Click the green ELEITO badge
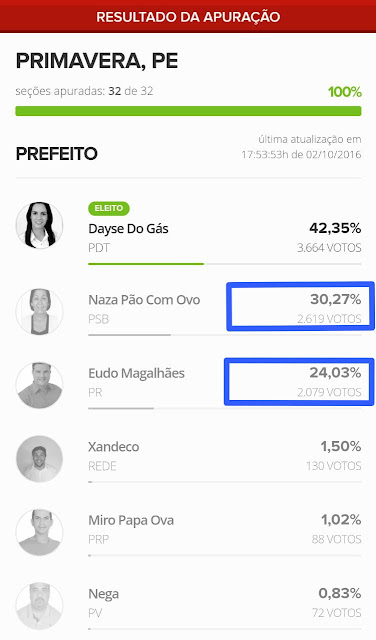Viewport: 376px width, 640px height. (109, 208)
